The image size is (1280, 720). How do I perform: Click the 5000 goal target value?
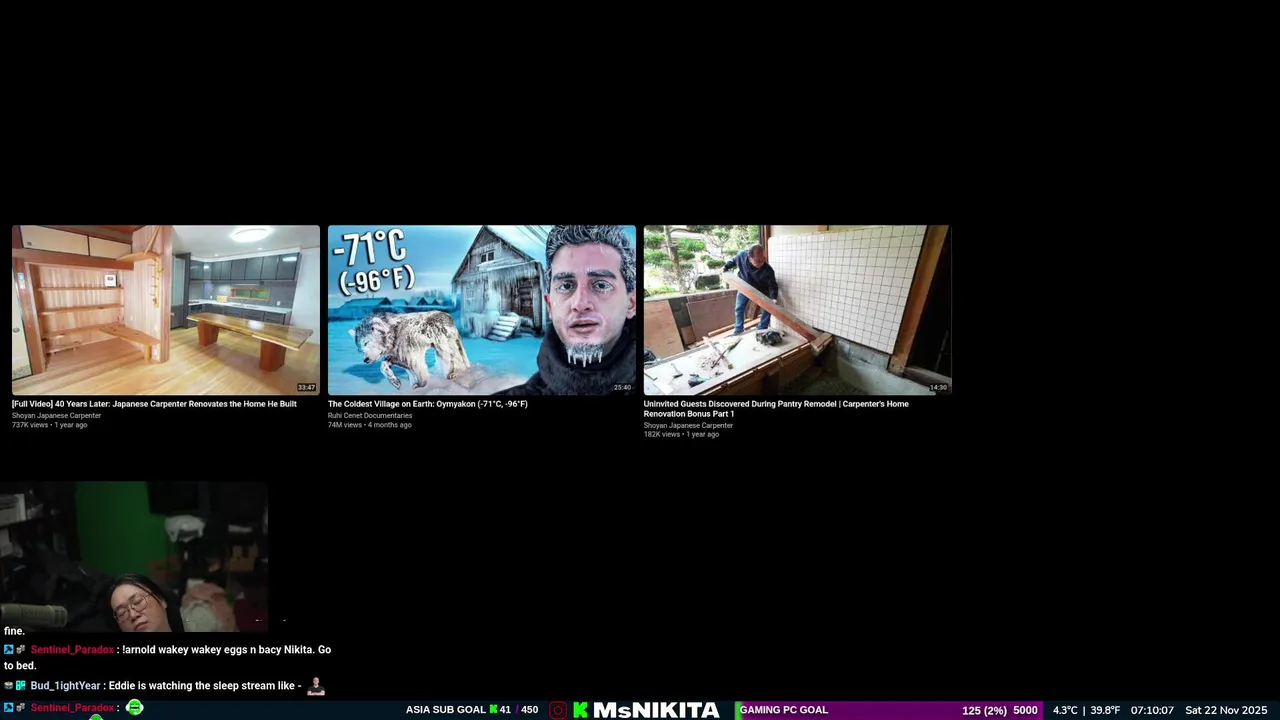pyautogui.click(x=1025, y=710)
